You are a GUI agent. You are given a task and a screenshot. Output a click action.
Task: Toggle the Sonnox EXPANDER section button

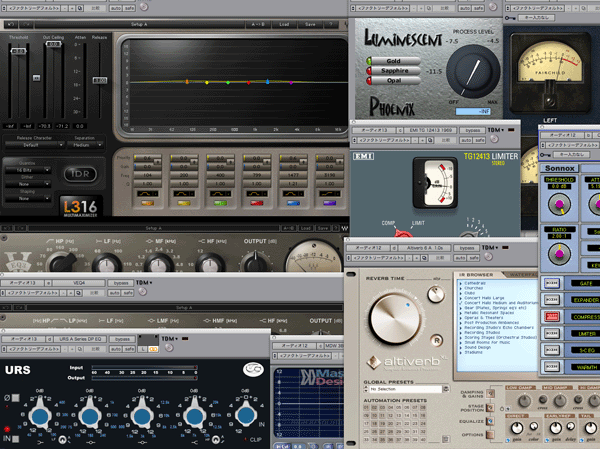click(x=552, y=300)
